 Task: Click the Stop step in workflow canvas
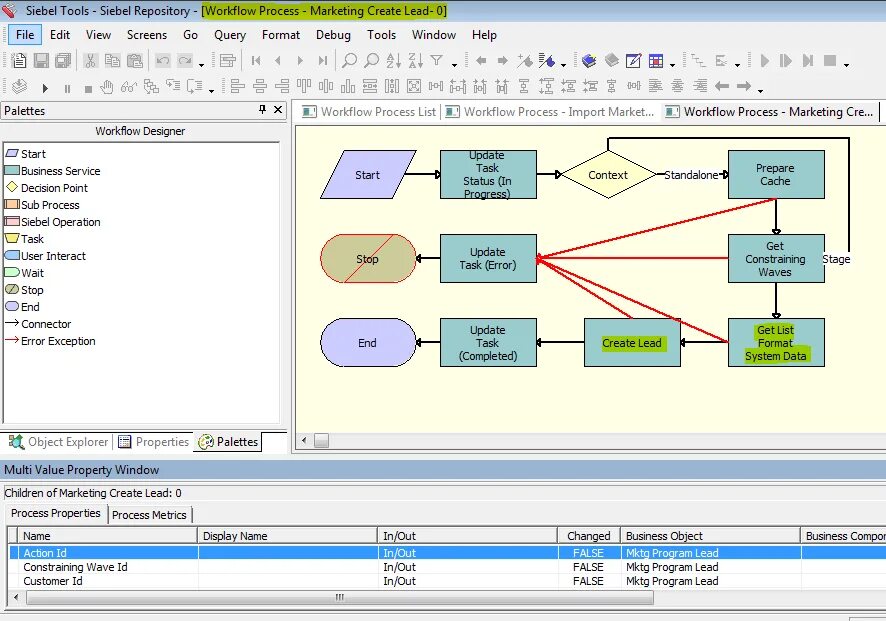(x=368, y=259)
